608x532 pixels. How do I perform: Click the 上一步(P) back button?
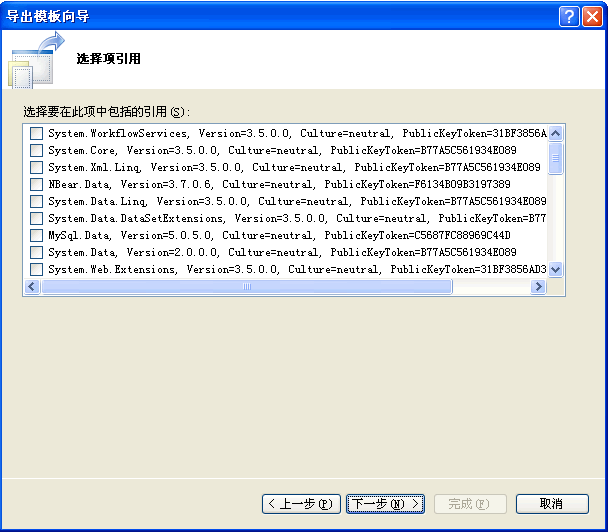click(301, 504)
